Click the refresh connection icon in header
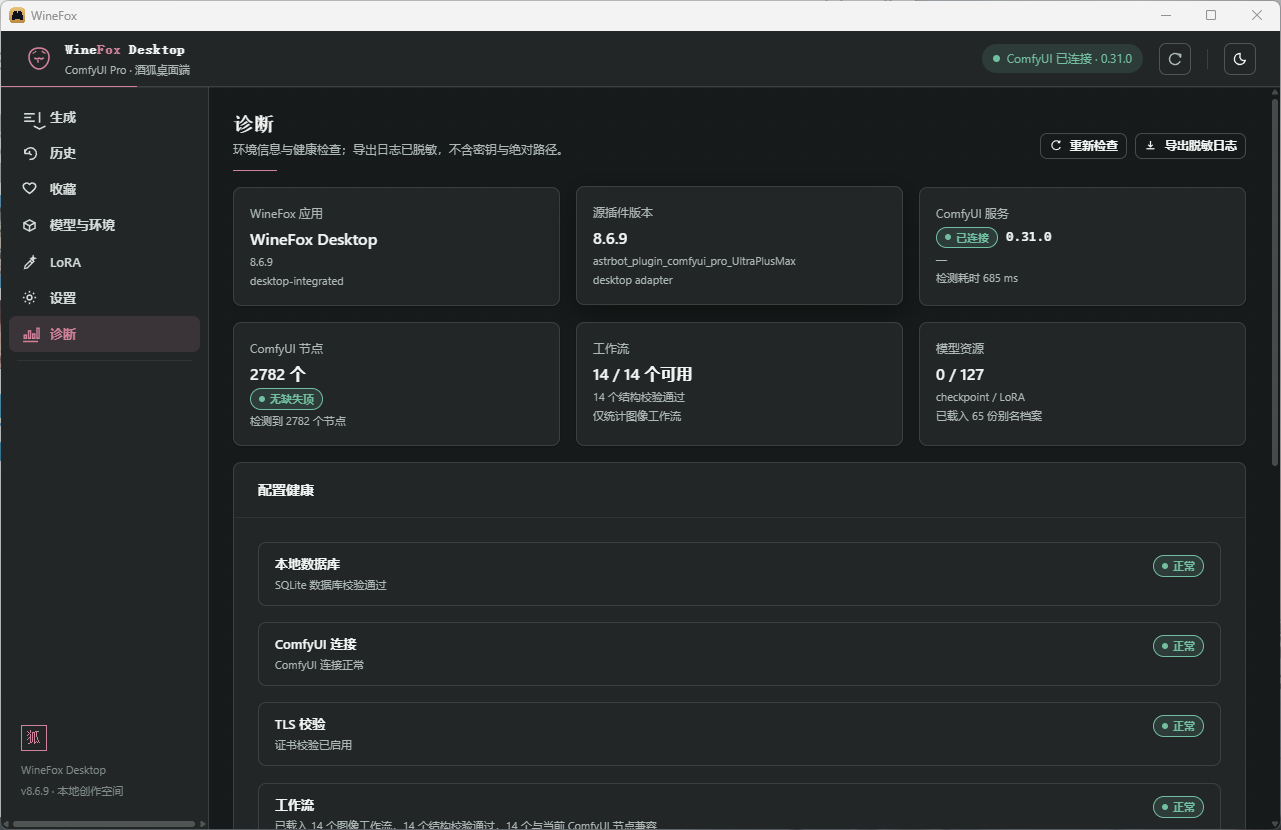 pyautogui.click(x=1175, y=59)
